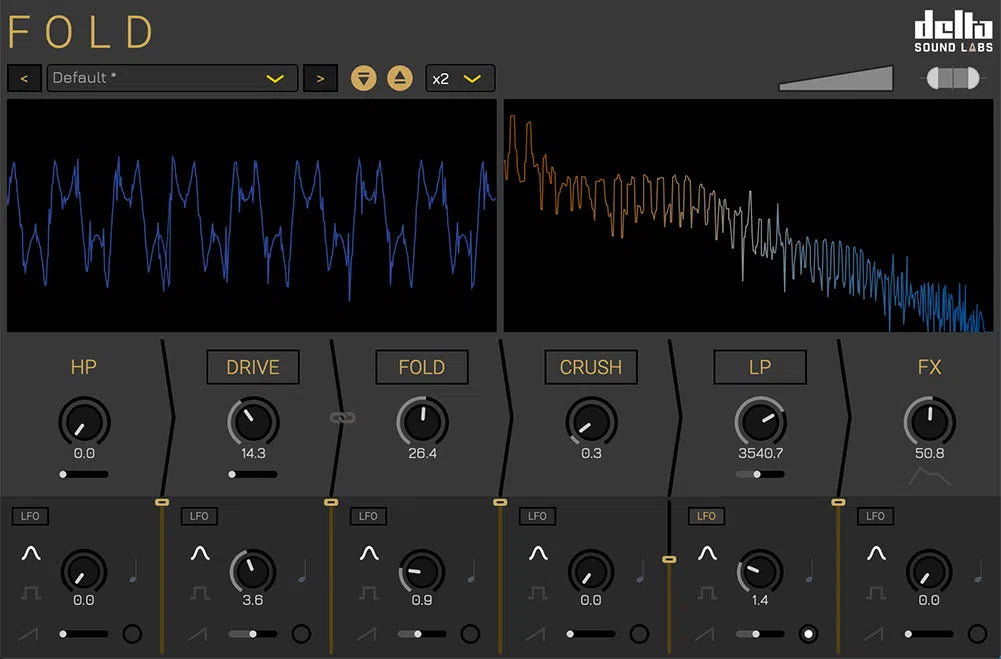Image resolution: width=1001 pixels, height=659 pixels.
Task: Select the ramp LFO shape in the CRUSH section
Action: (537, 633)
